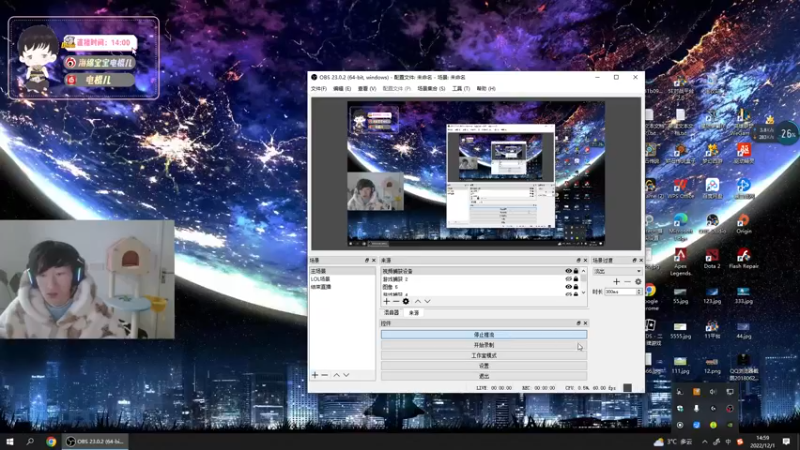Open source properties gear icon
The width and height of the screenshot is (800, 450).
click(406, 302)
